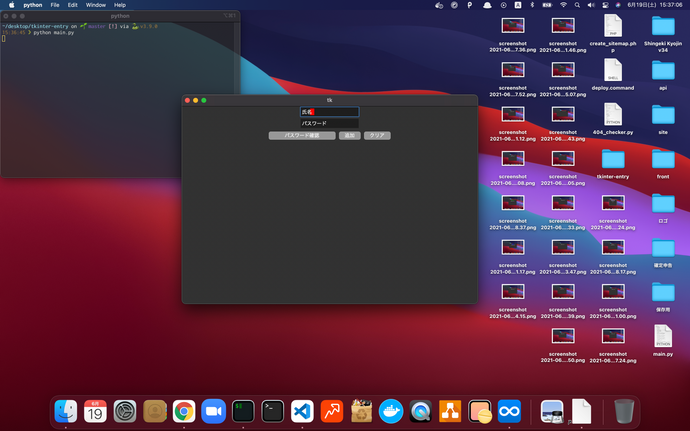Click the python terminal window title bar
Image resolution: width=690 pixels, height=431 pixels.
click(120, 16)
